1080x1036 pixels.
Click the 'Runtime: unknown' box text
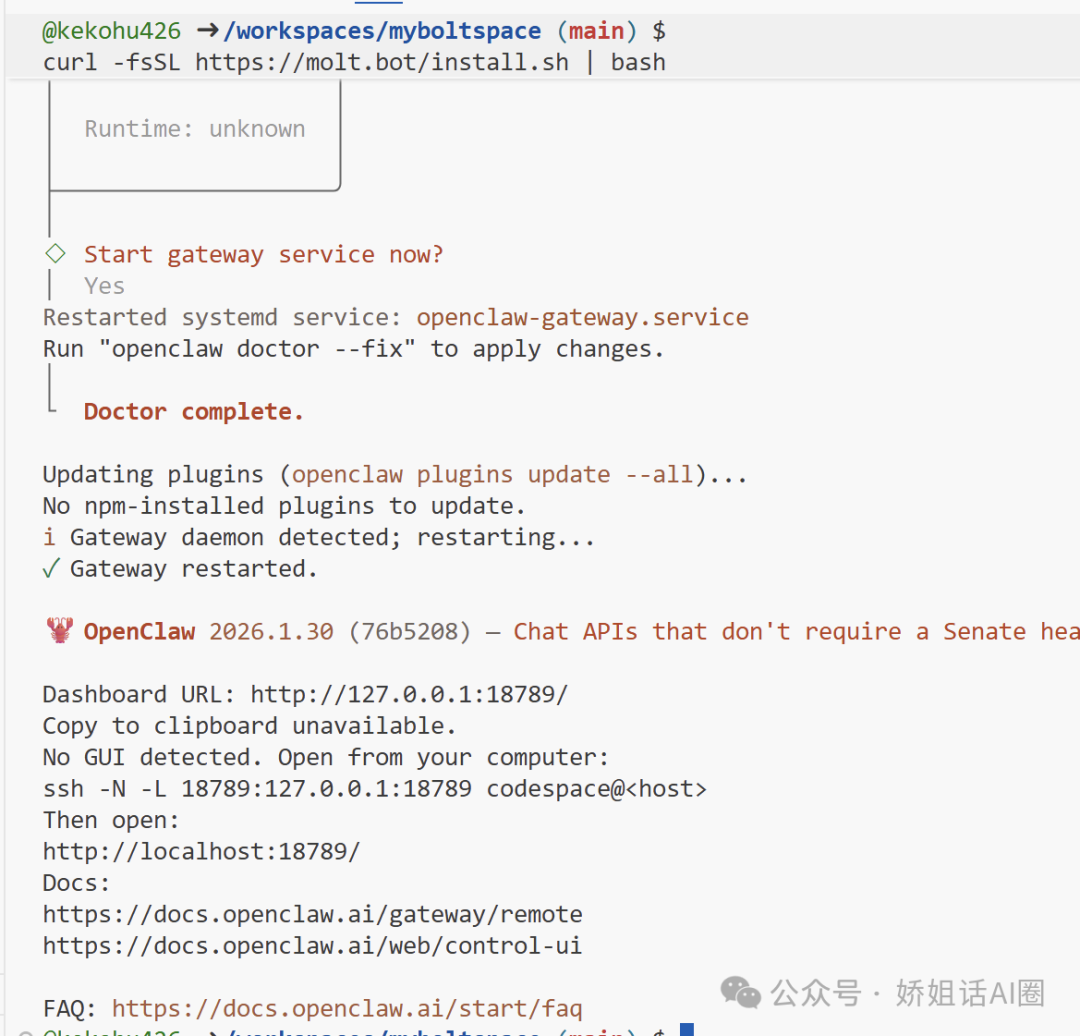tap(194, 129)
